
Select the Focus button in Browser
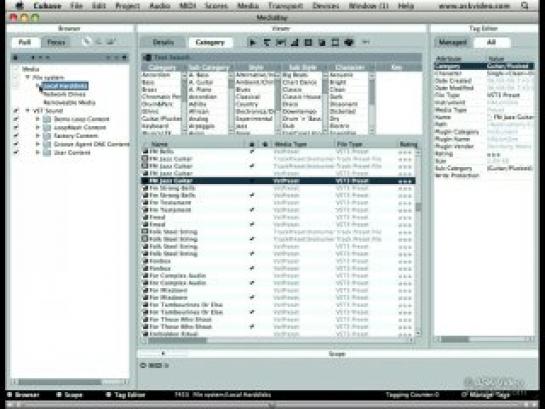pyautogui.click(x=56, y=42)
